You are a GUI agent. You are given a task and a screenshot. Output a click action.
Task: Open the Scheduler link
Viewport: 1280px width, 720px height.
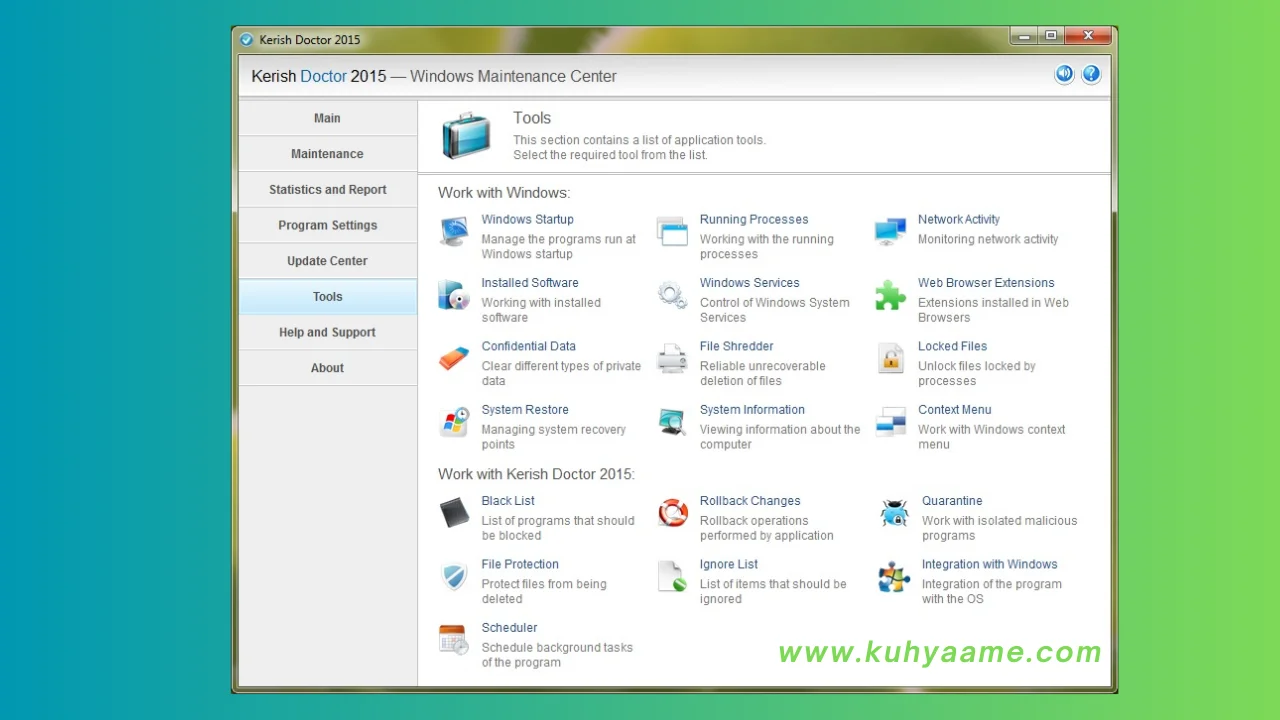509,628
